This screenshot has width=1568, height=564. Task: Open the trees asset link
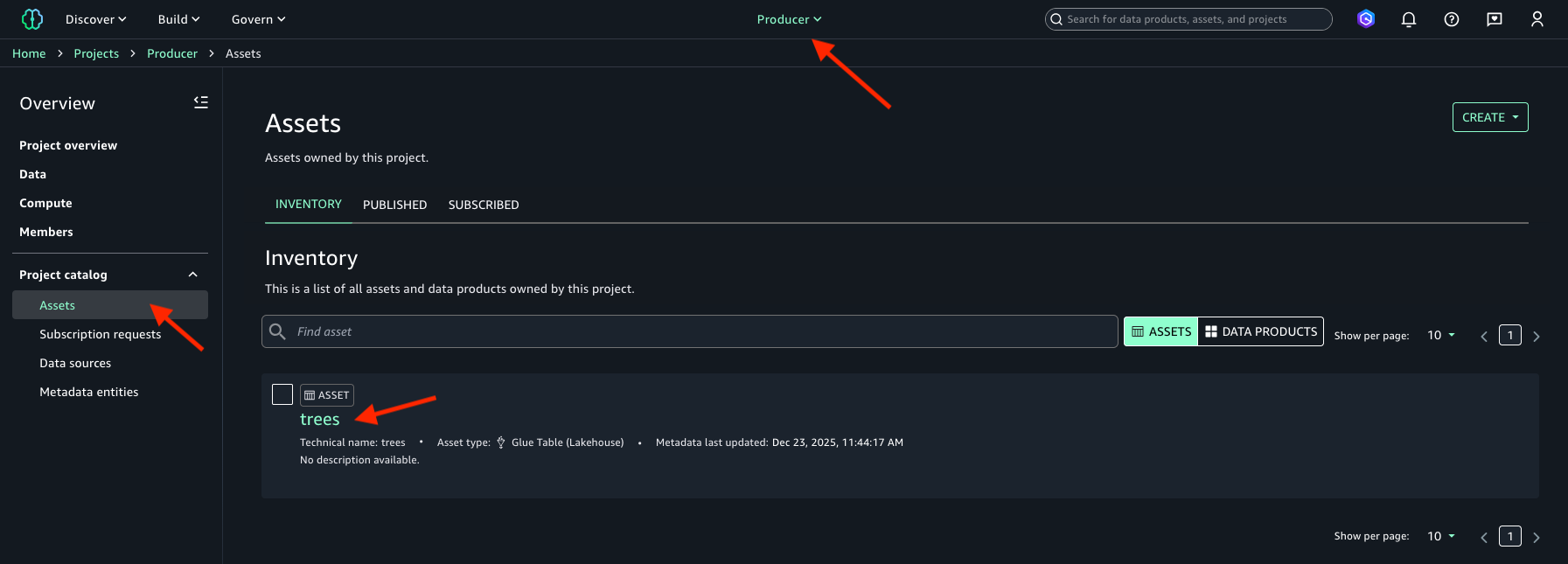coord(320,419)
